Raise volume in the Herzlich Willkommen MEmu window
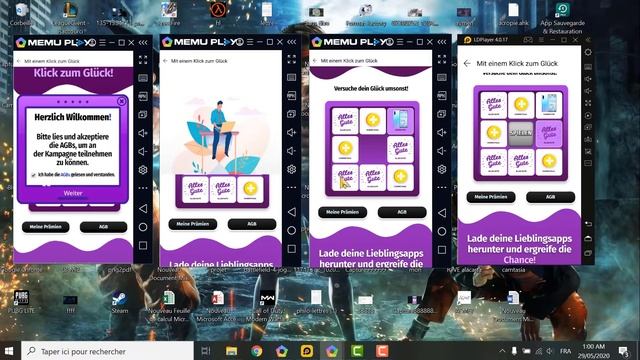 (143, 133)
